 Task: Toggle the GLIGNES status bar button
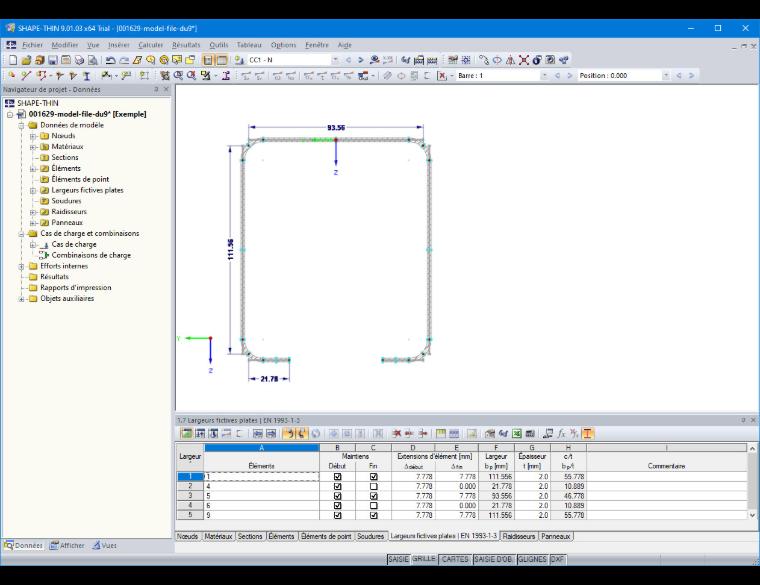(x=532, y=559)
